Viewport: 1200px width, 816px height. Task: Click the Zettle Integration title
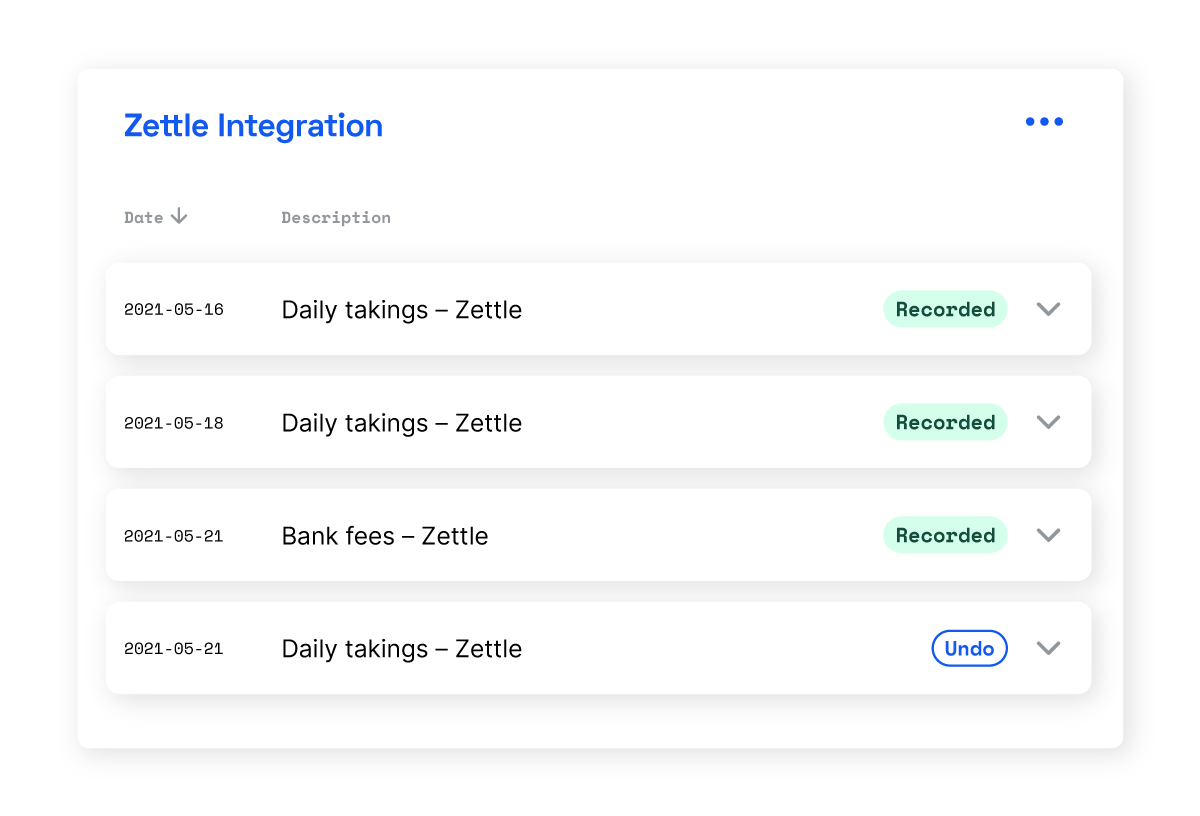click(253, 126)
